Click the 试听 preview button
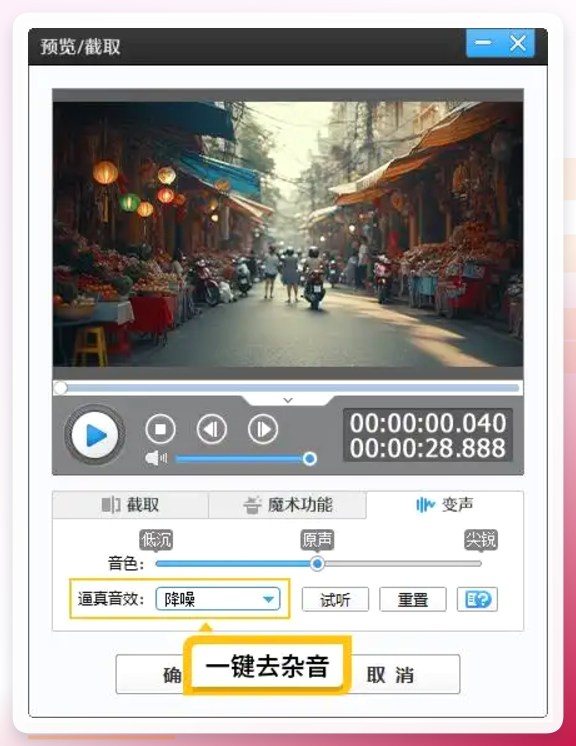The width and height of the screenshot is (576, 746). click(335, 599)
